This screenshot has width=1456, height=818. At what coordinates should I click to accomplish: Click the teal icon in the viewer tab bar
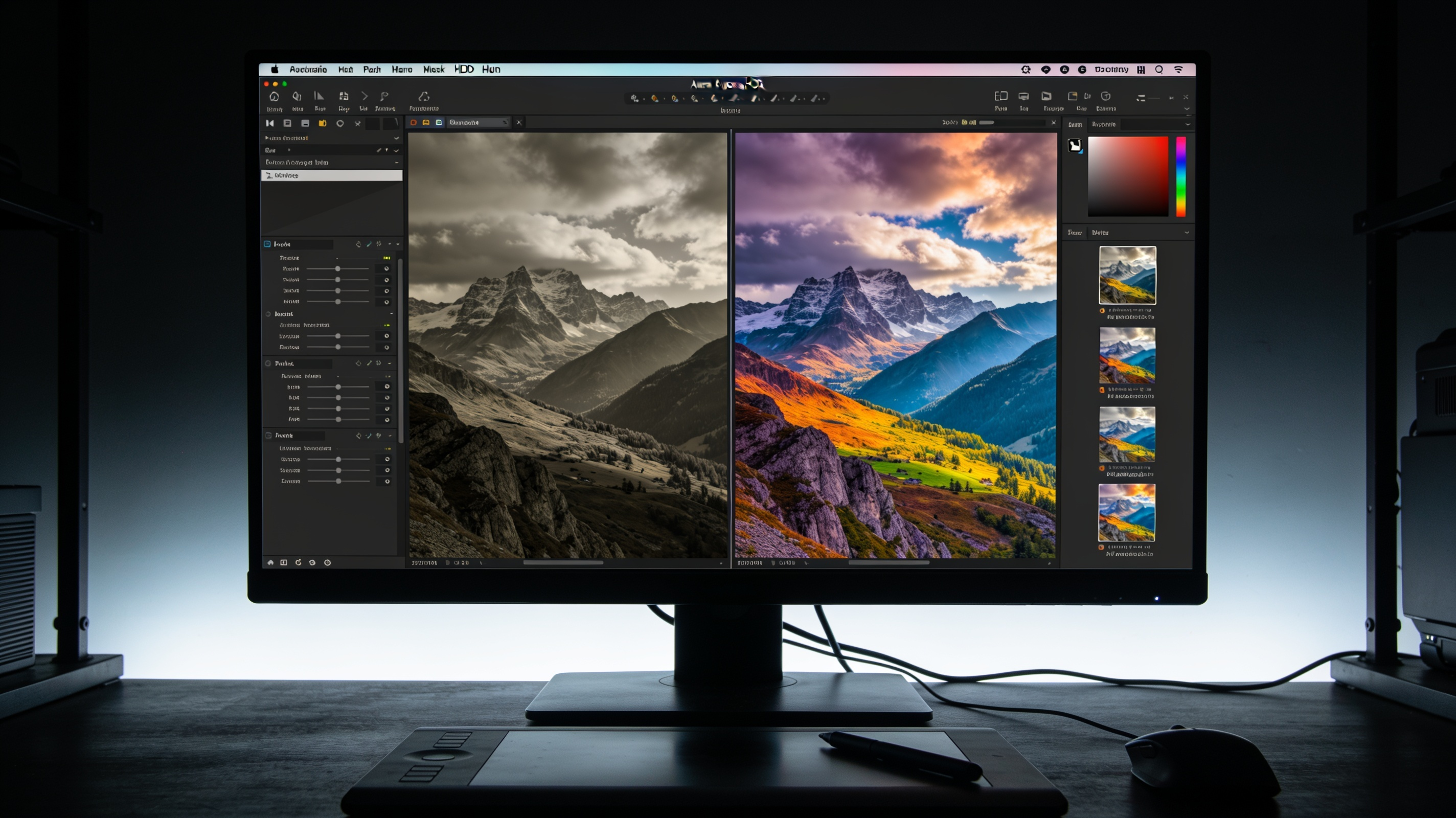coord(439,122)
